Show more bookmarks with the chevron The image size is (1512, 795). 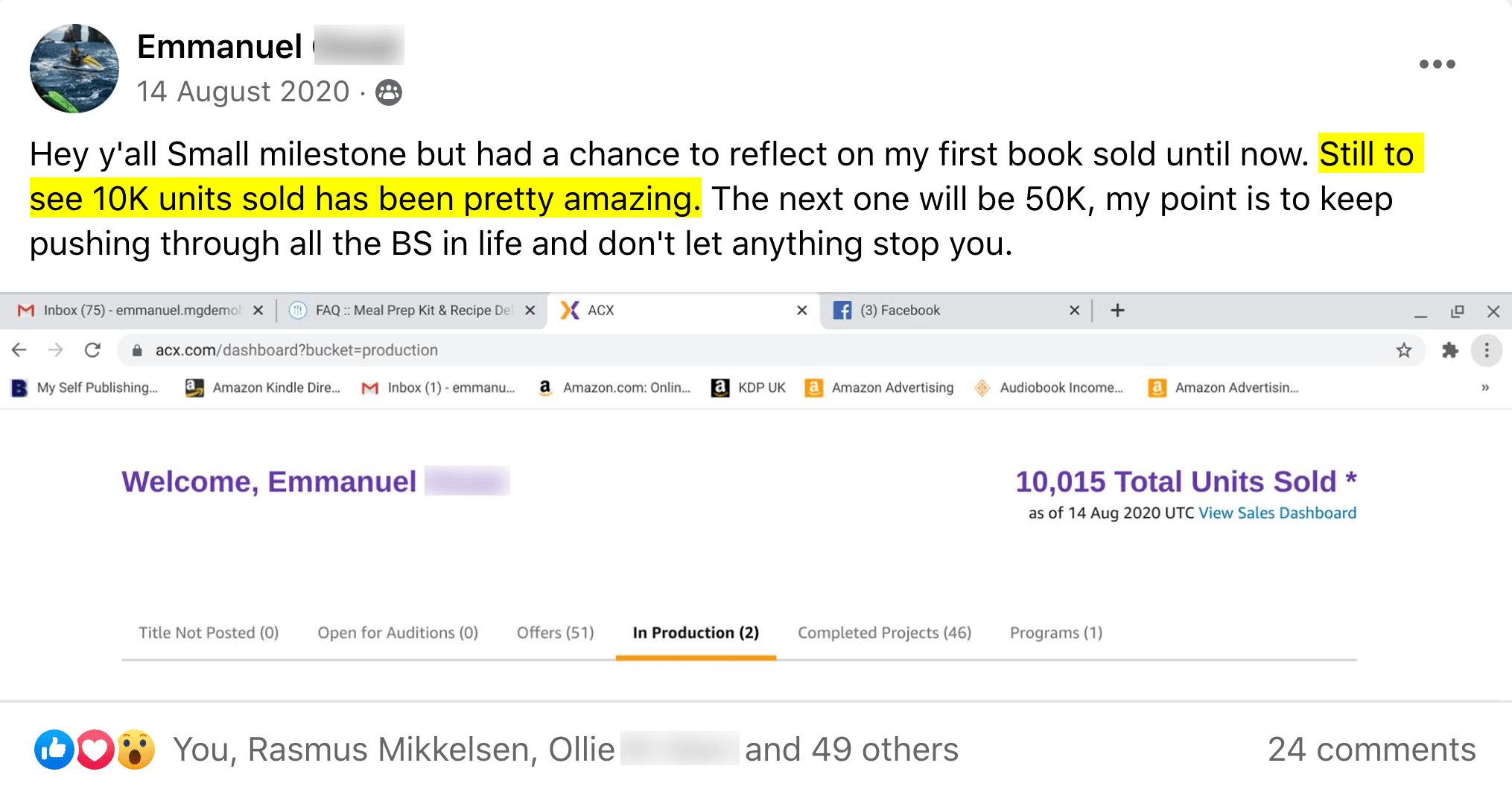(1485, 387)
